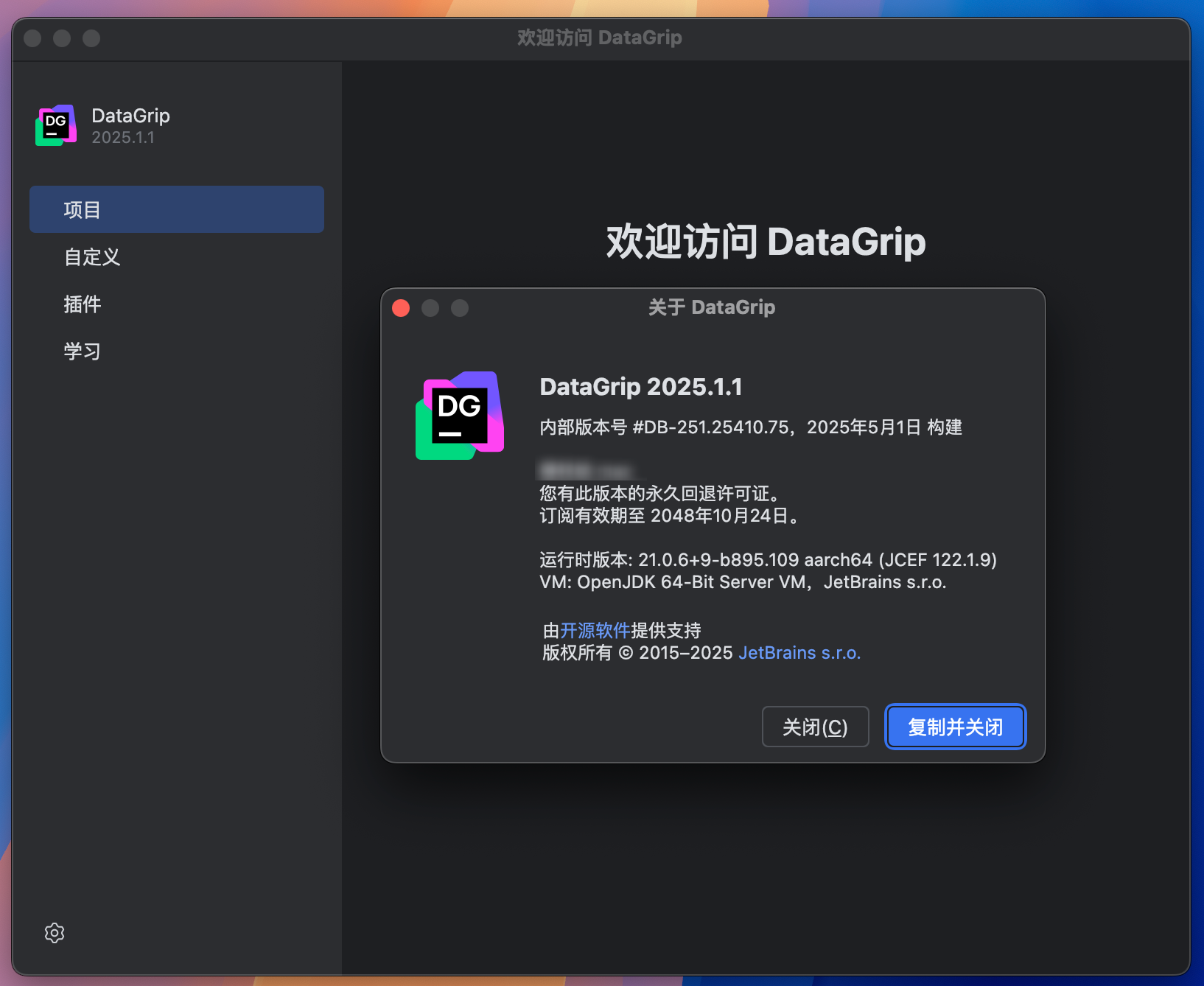
Task: Open the 插件 sidebar section
Action: 82,304
